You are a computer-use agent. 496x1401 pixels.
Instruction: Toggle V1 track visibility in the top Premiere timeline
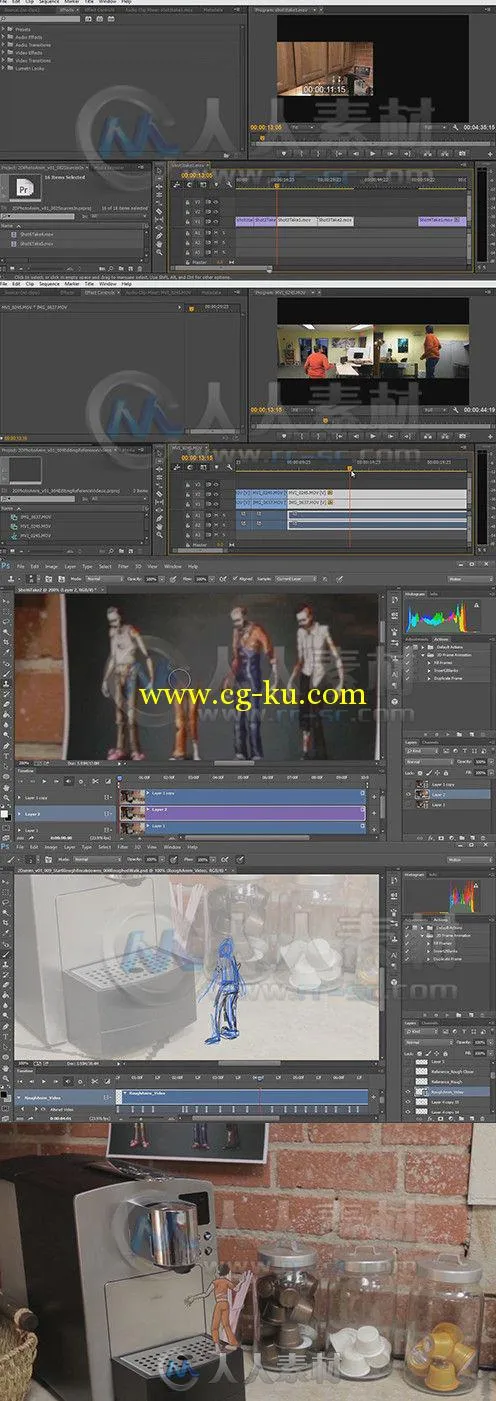click(x=216, y=222)
